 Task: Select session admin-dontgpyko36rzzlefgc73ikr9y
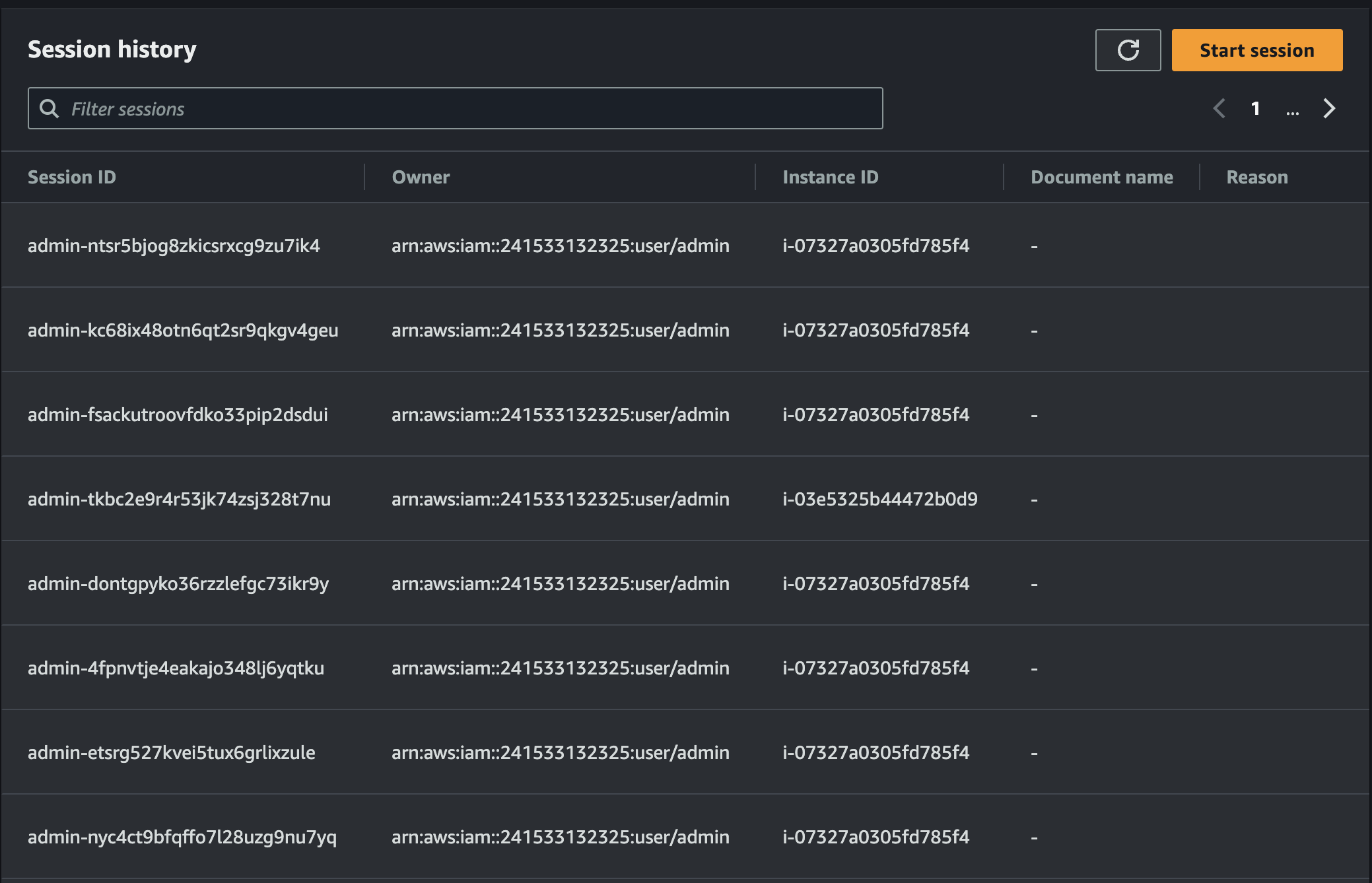178,583
